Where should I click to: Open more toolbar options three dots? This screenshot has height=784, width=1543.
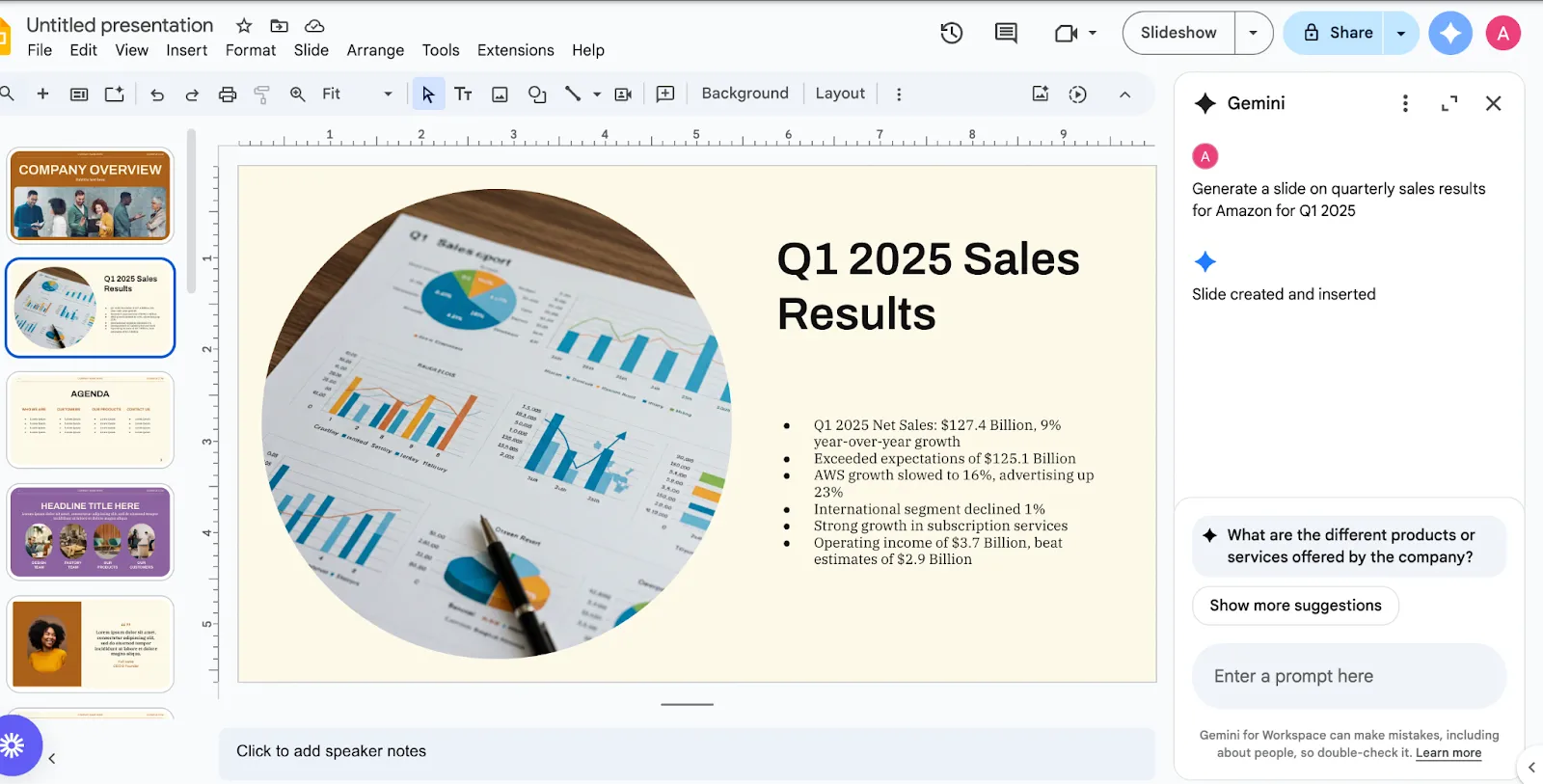click(x=899, y=95)
